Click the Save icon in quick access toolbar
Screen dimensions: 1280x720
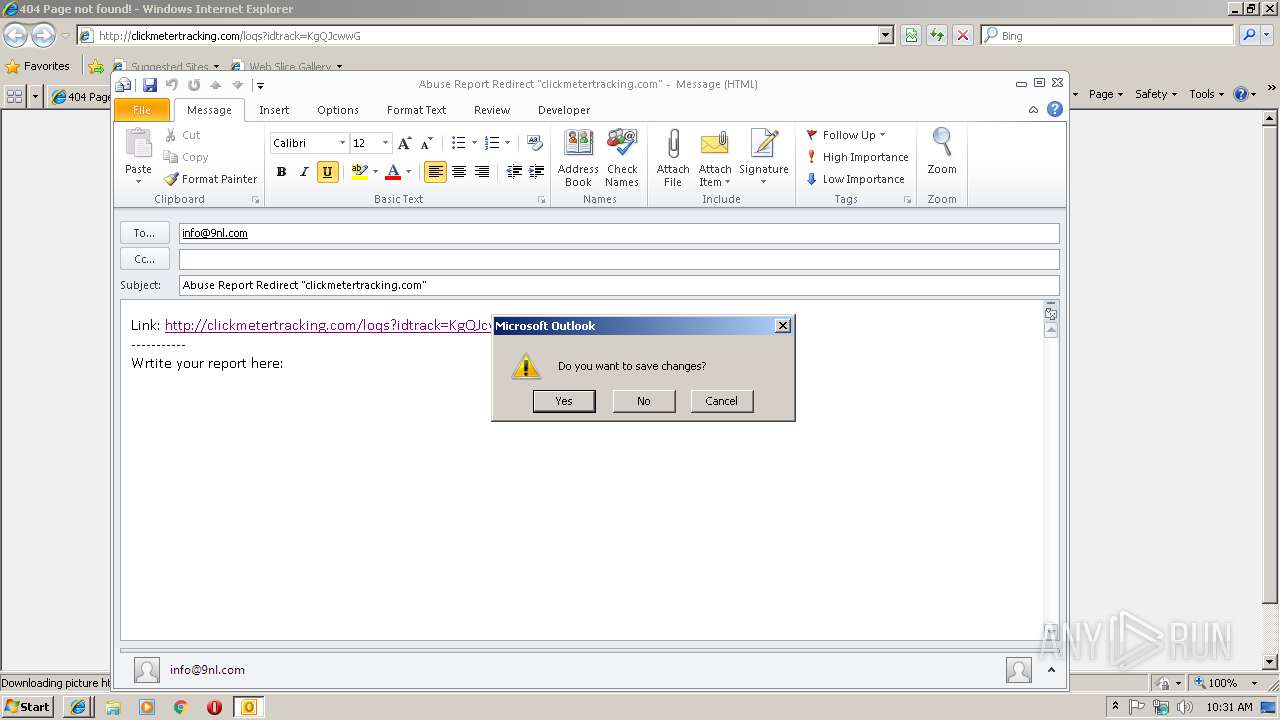click(150, 85)
